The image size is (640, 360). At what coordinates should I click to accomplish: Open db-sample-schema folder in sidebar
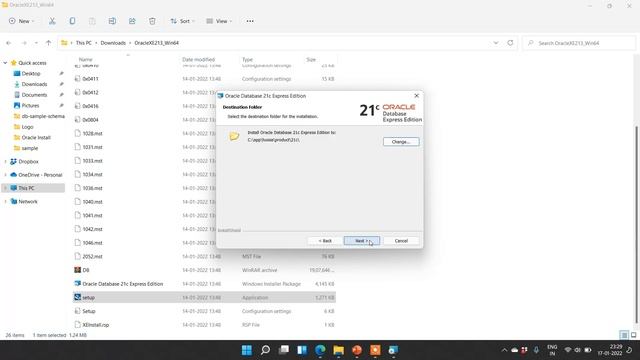43,116
